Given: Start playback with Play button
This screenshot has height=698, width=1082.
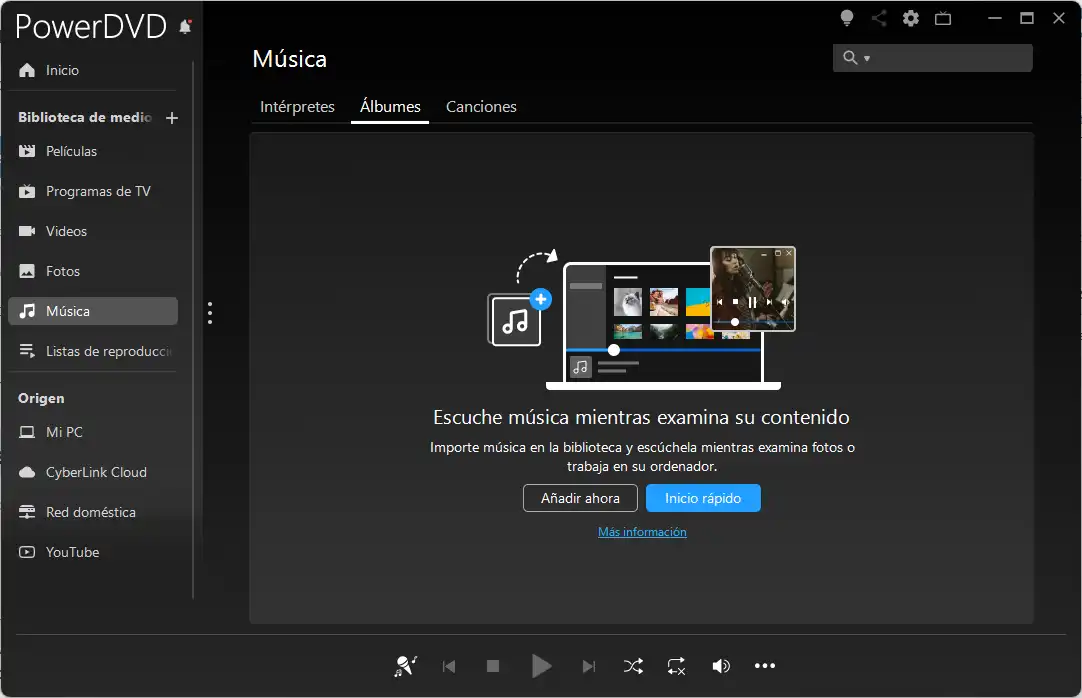Looking at the screenshot, I should pos(541,666).
